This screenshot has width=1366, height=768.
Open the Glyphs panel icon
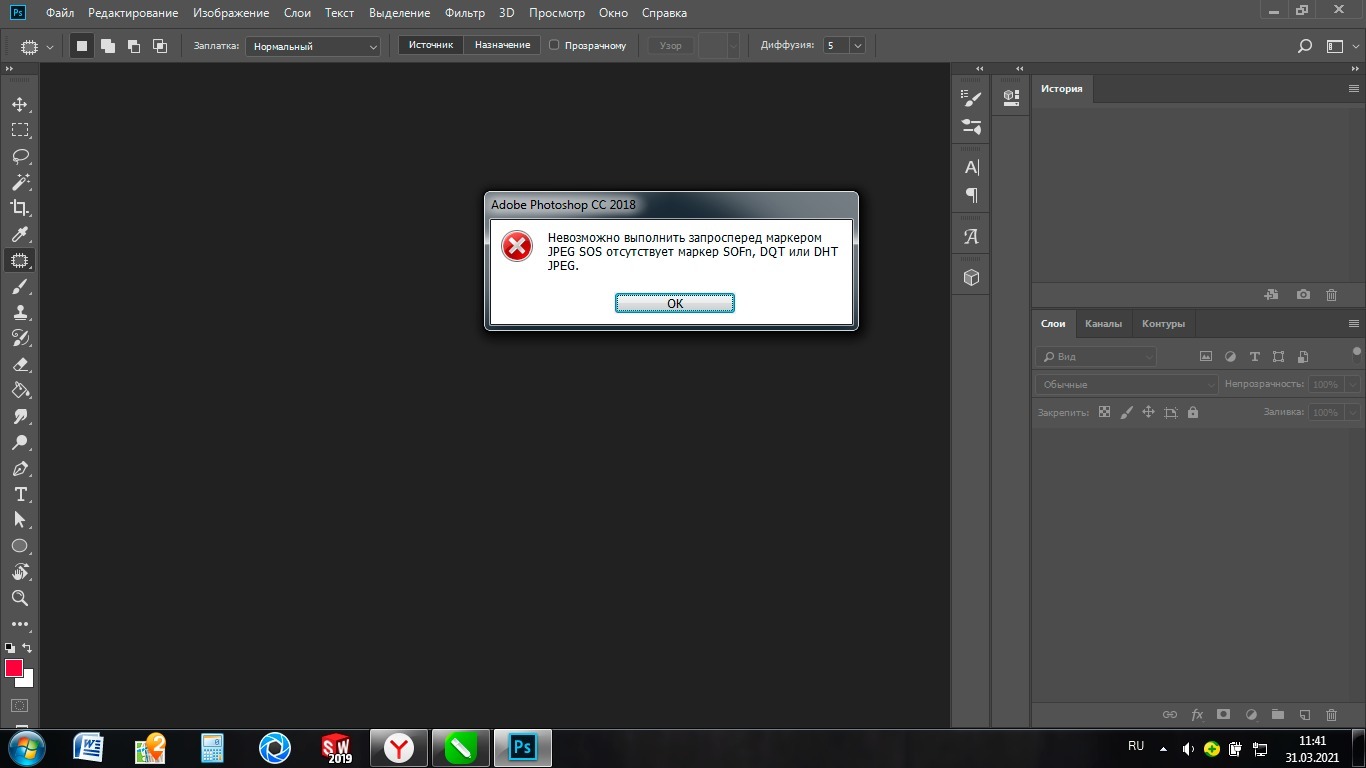[971, 237]
